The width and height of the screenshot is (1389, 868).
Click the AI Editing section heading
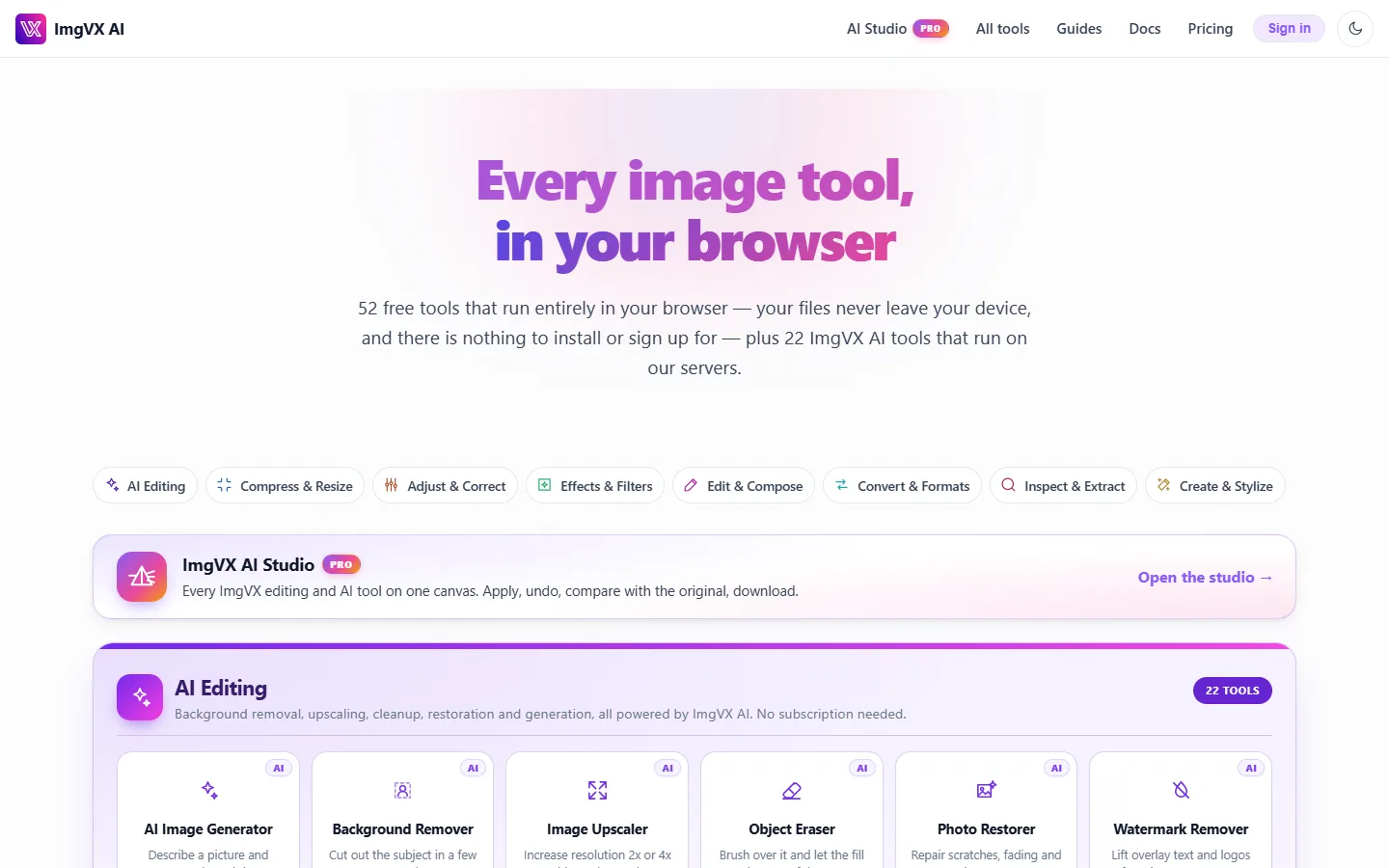pyautogui.click(x=221, y=688)
